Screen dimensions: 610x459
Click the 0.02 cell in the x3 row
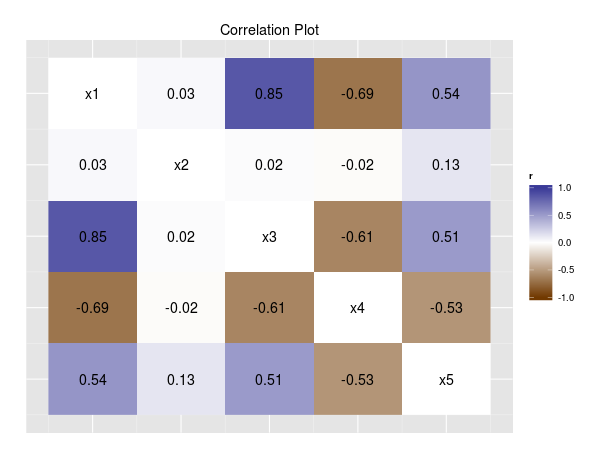[181, 237]
